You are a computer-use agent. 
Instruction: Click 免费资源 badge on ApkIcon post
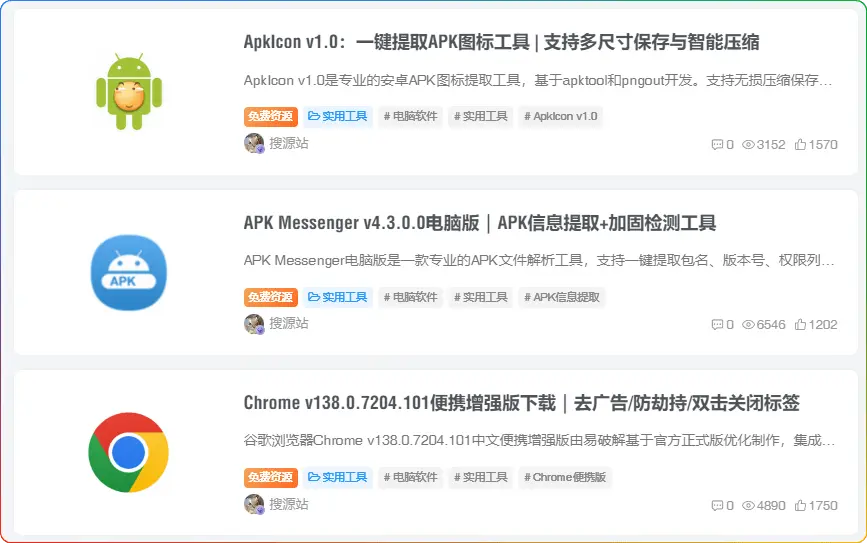click(270, 117)
